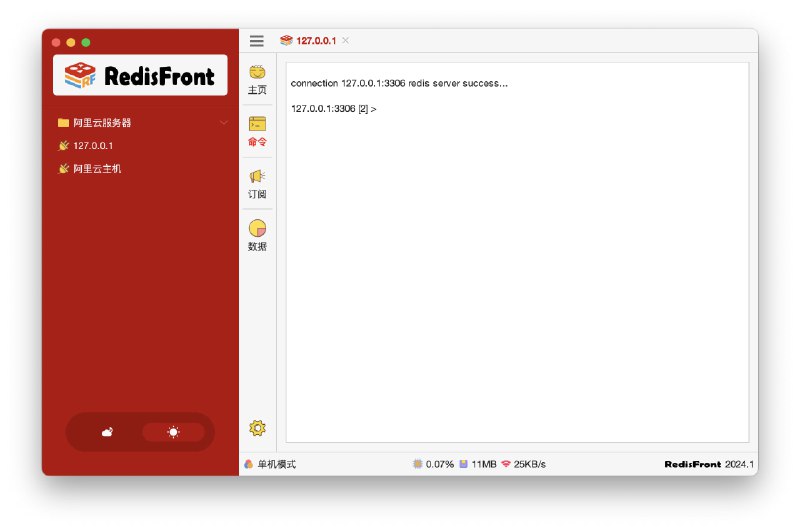The height and width of the screenshot is (531, 800).
Task: Select the 命令 command terminal icon
Action: 257,131
